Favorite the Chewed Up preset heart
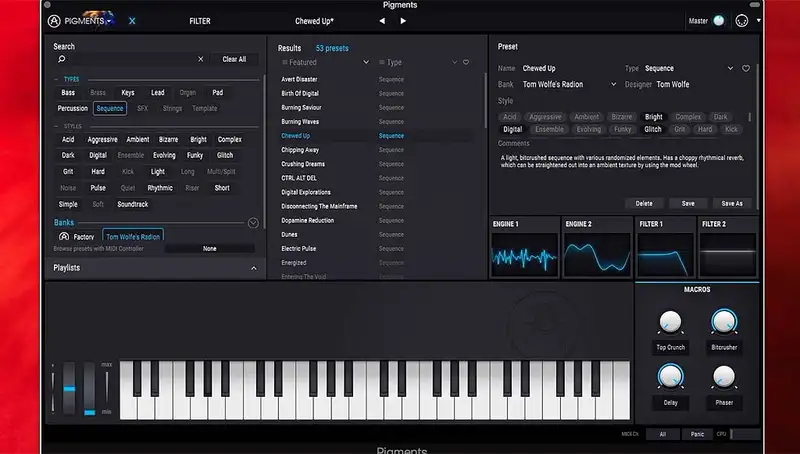 pos(746,68)
